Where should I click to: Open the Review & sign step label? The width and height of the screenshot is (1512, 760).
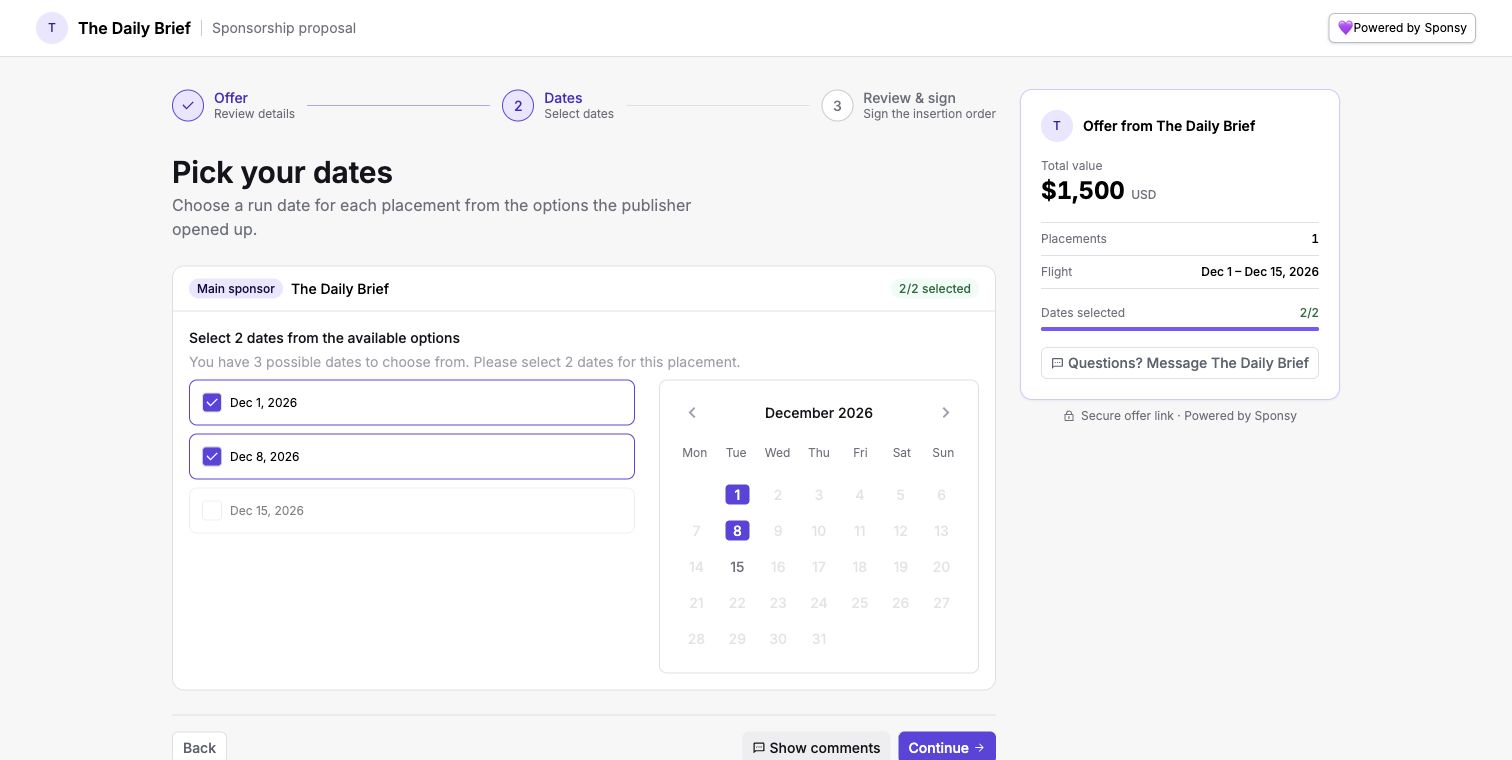pos(909,98)
